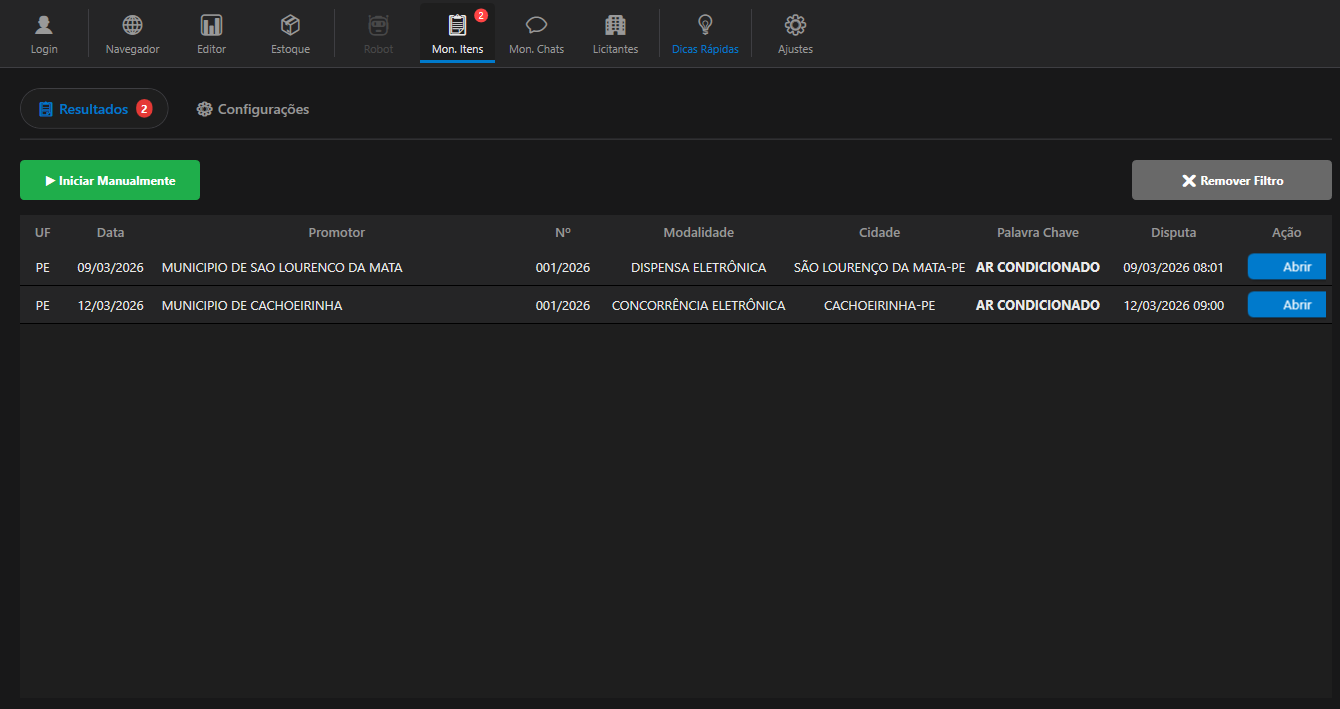
Task: Switch to the Resultados tab
Action: (94, 109)
